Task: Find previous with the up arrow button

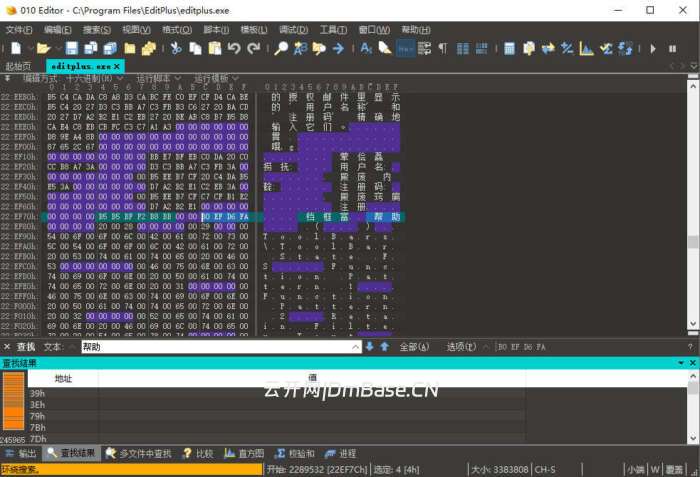Action: pyautogui.click(x=384, y=347)
